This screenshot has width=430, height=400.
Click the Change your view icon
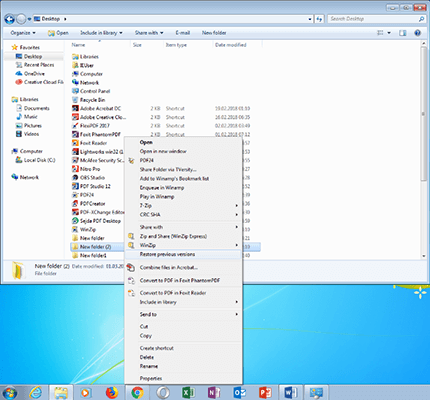click(x=380, y=33)
